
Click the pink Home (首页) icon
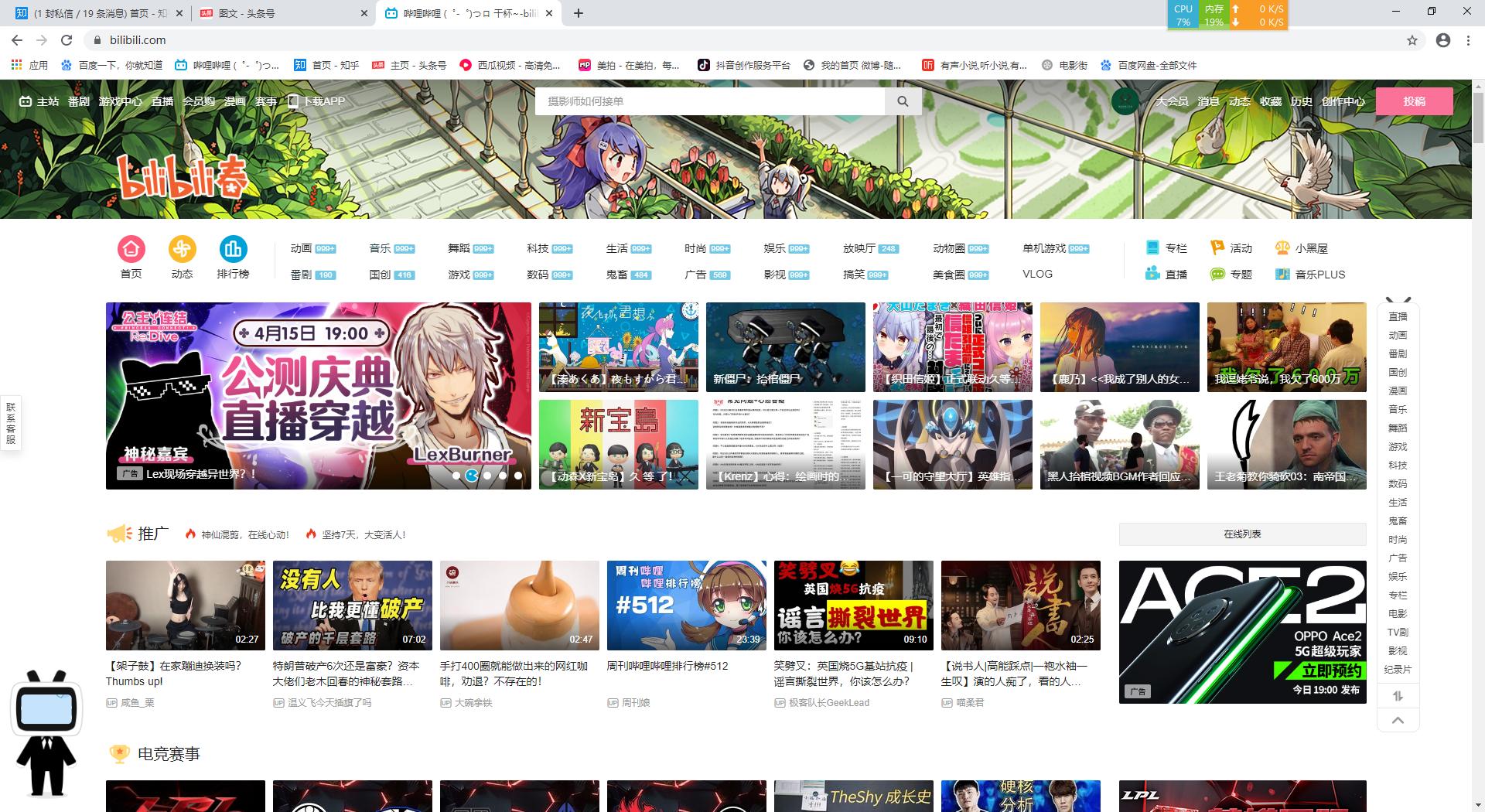pos(131,249)
